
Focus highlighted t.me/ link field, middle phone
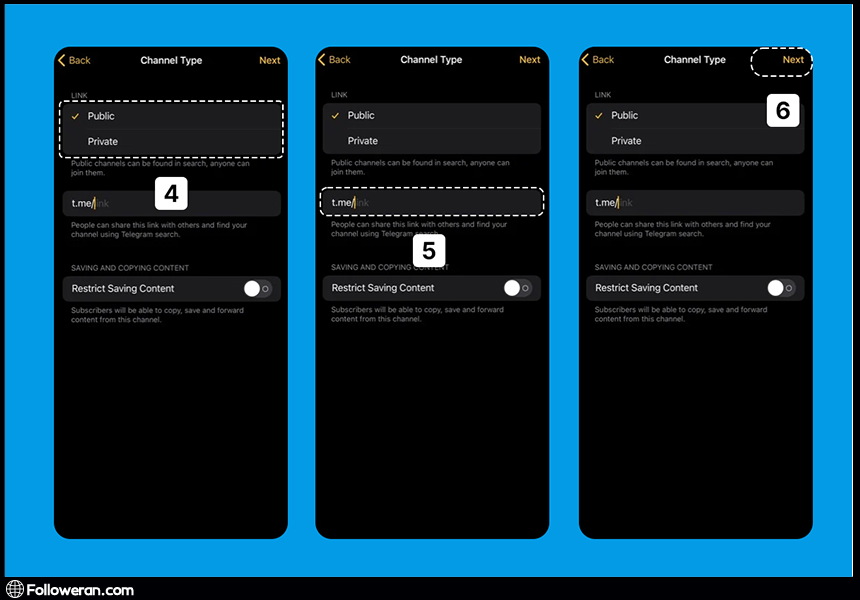pos(432,203)
